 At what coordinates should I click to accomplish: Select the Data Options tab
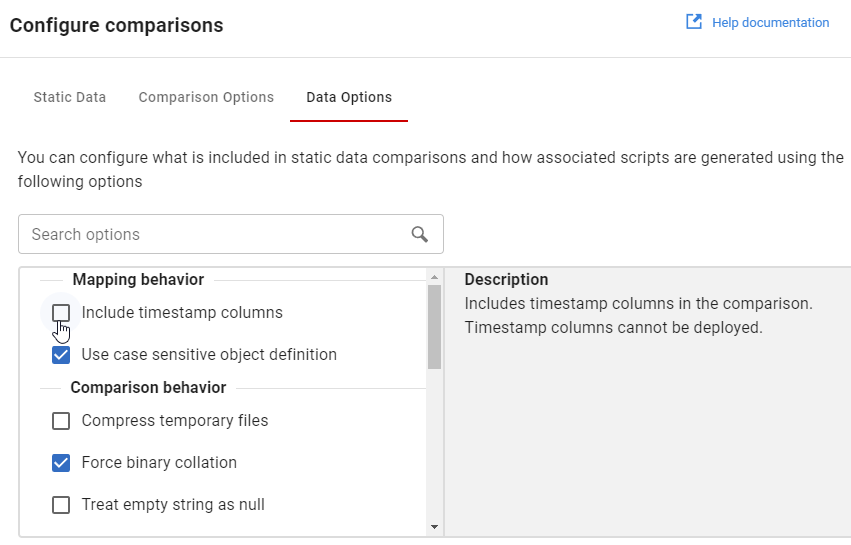[349, 97]
